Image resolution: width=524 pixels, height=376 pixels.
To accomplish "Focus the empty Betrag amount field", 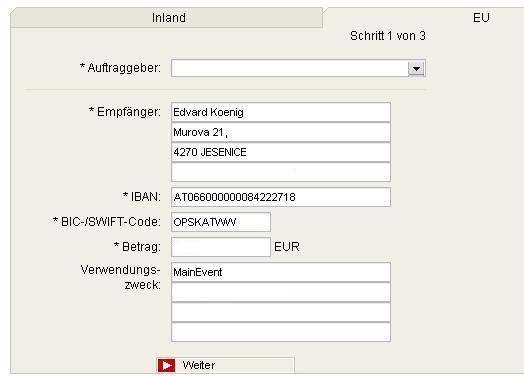I will (x=221, y=247).
